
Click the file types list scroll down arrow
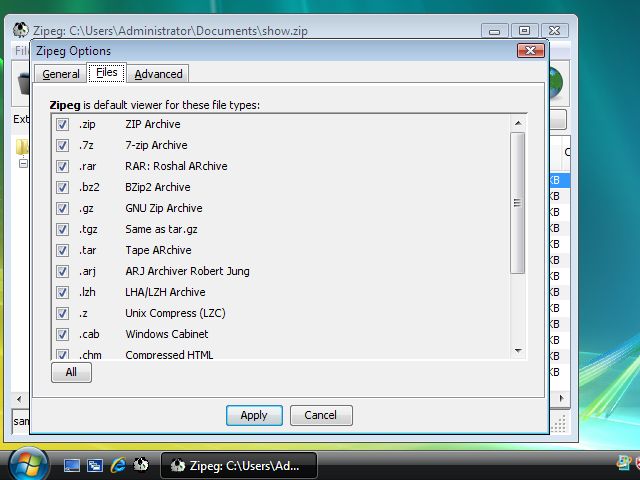518,351
